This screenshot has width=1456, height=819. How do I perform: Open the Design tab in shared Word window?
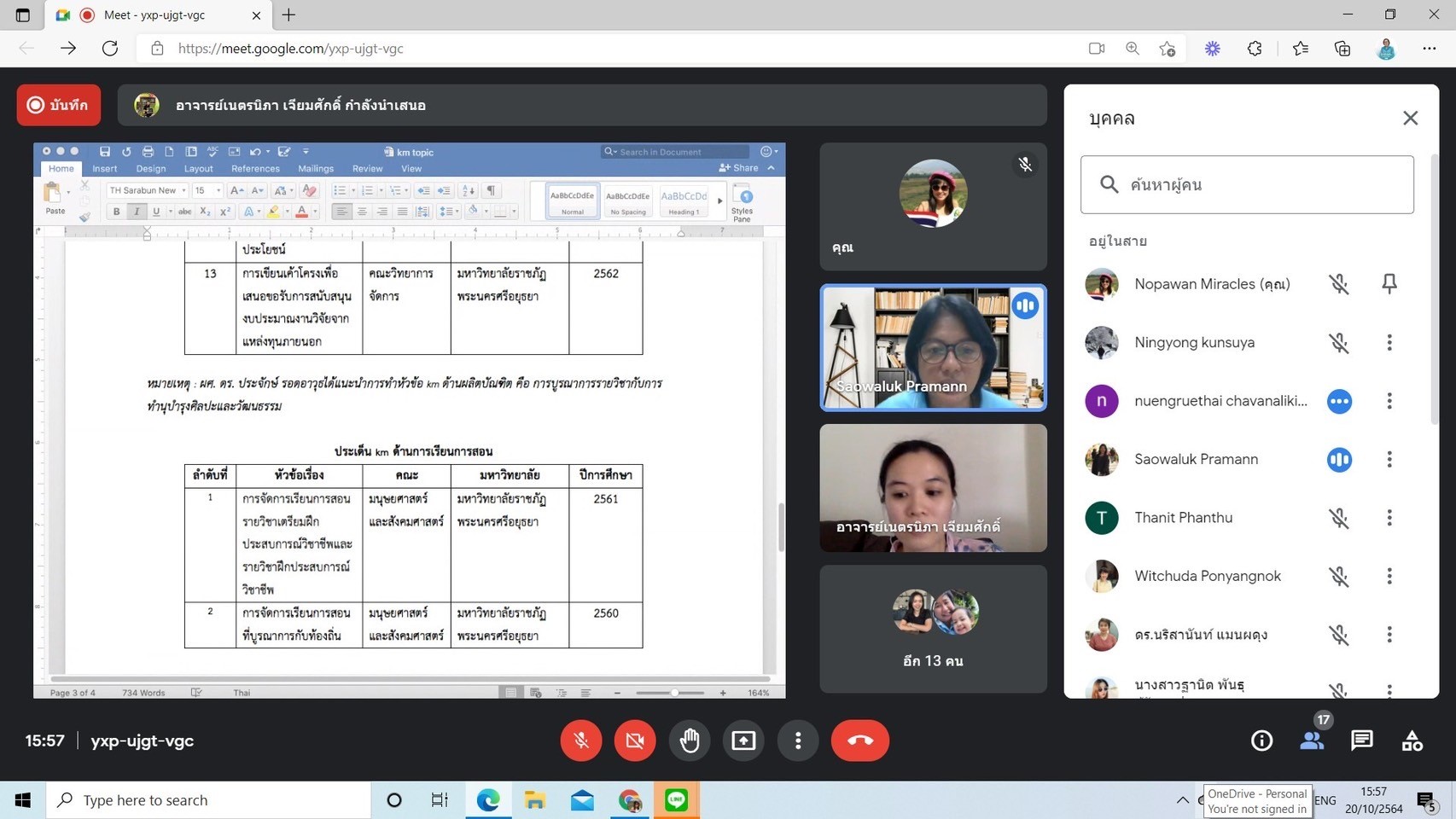(x=151, y=169)
